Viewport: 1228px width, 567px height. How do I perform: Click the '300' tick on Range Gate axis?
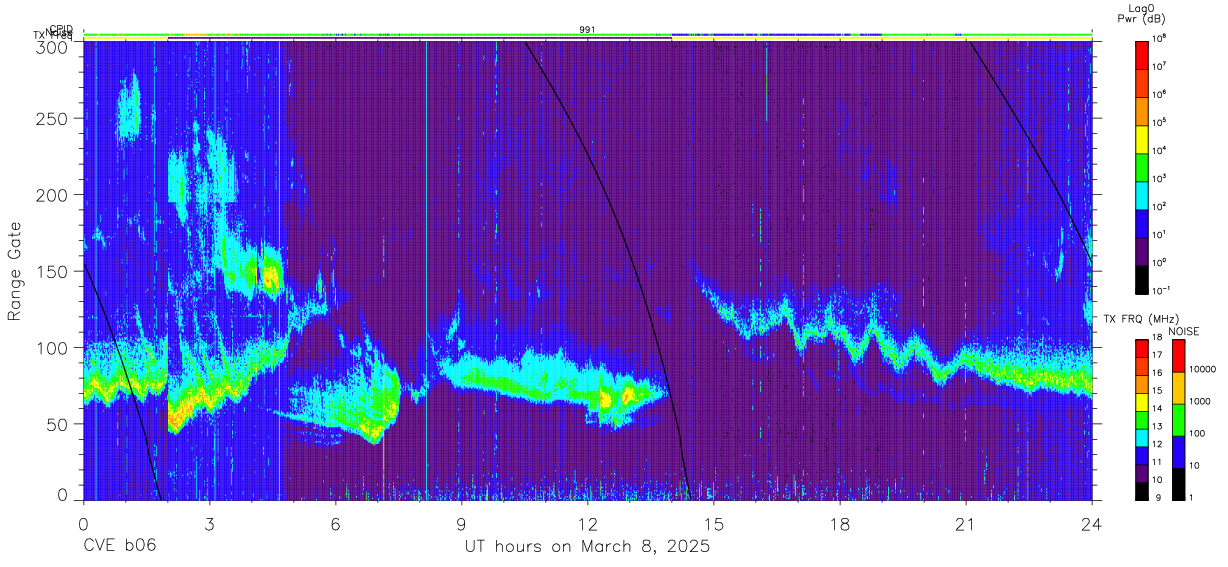(52, 46)
